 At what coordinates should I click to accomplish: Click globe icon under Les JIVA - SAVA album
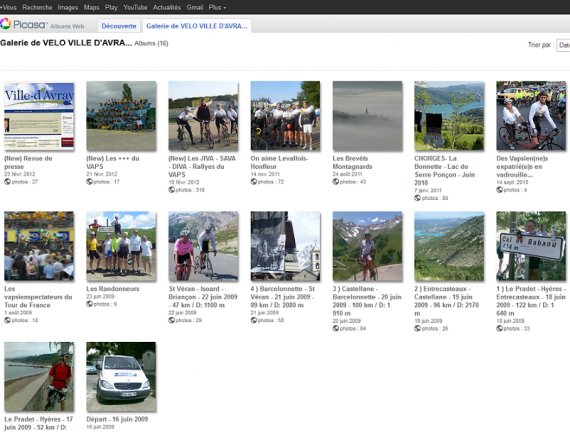point(172,190)
